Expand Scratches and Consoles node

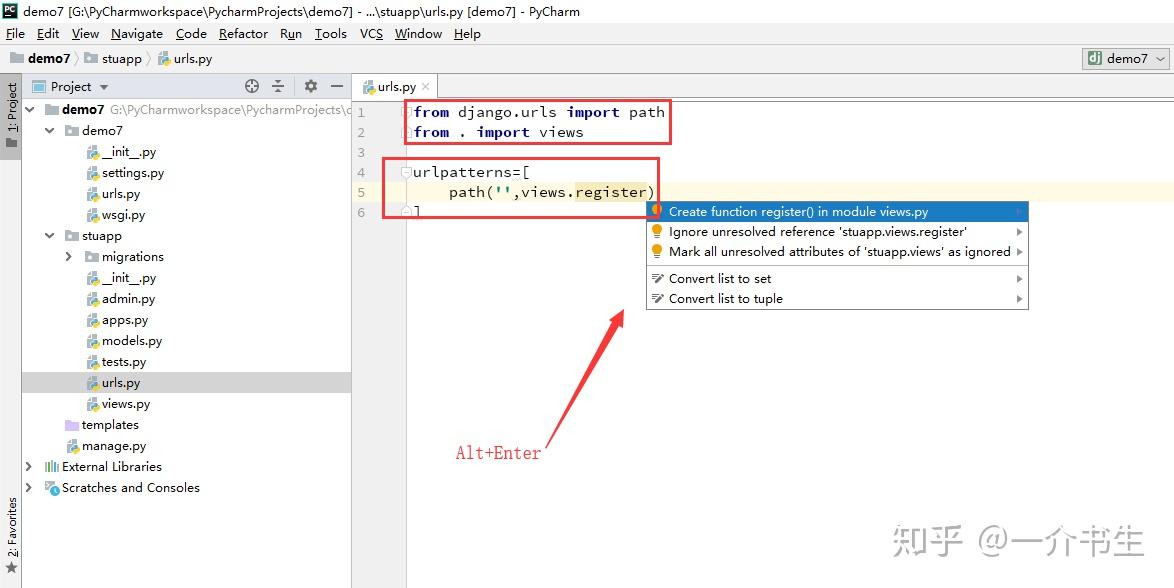pyautogui.click(x=28, y=488)
